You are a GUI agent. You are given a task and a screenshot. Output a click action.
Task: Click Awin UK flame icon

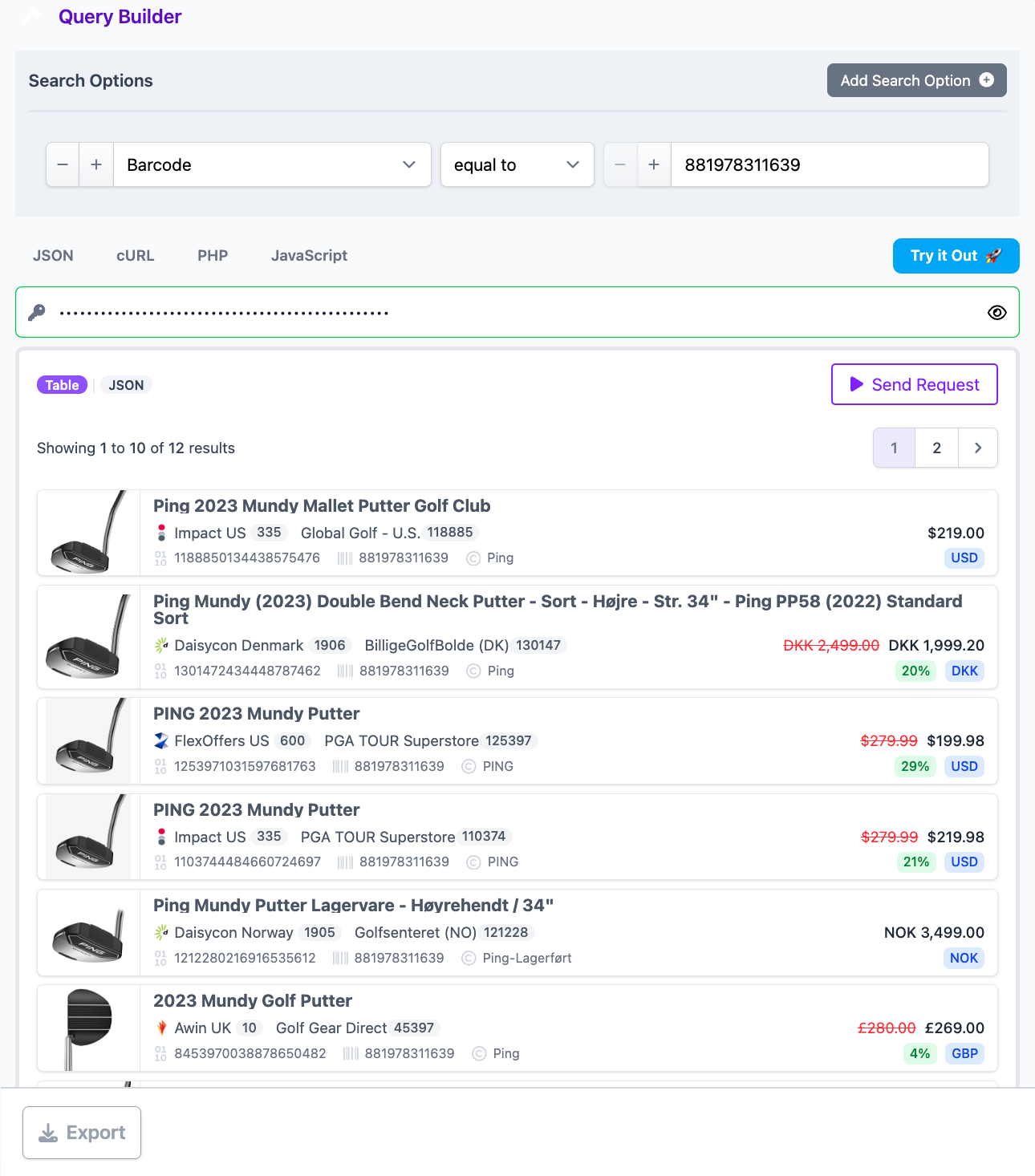click(161, 1028)
